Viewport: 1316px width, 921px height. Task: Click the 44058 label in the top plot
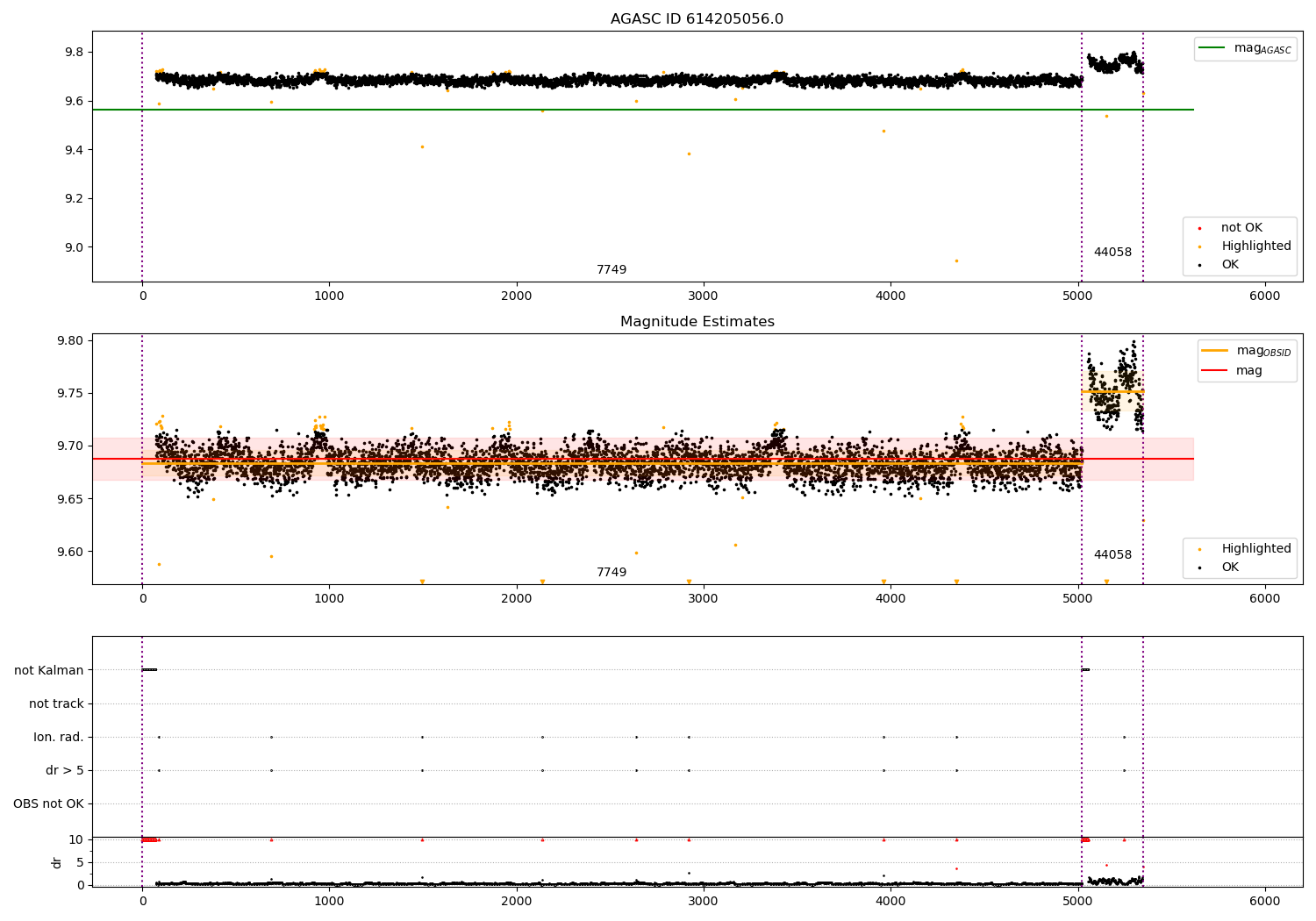click(x=1112, y=253)
